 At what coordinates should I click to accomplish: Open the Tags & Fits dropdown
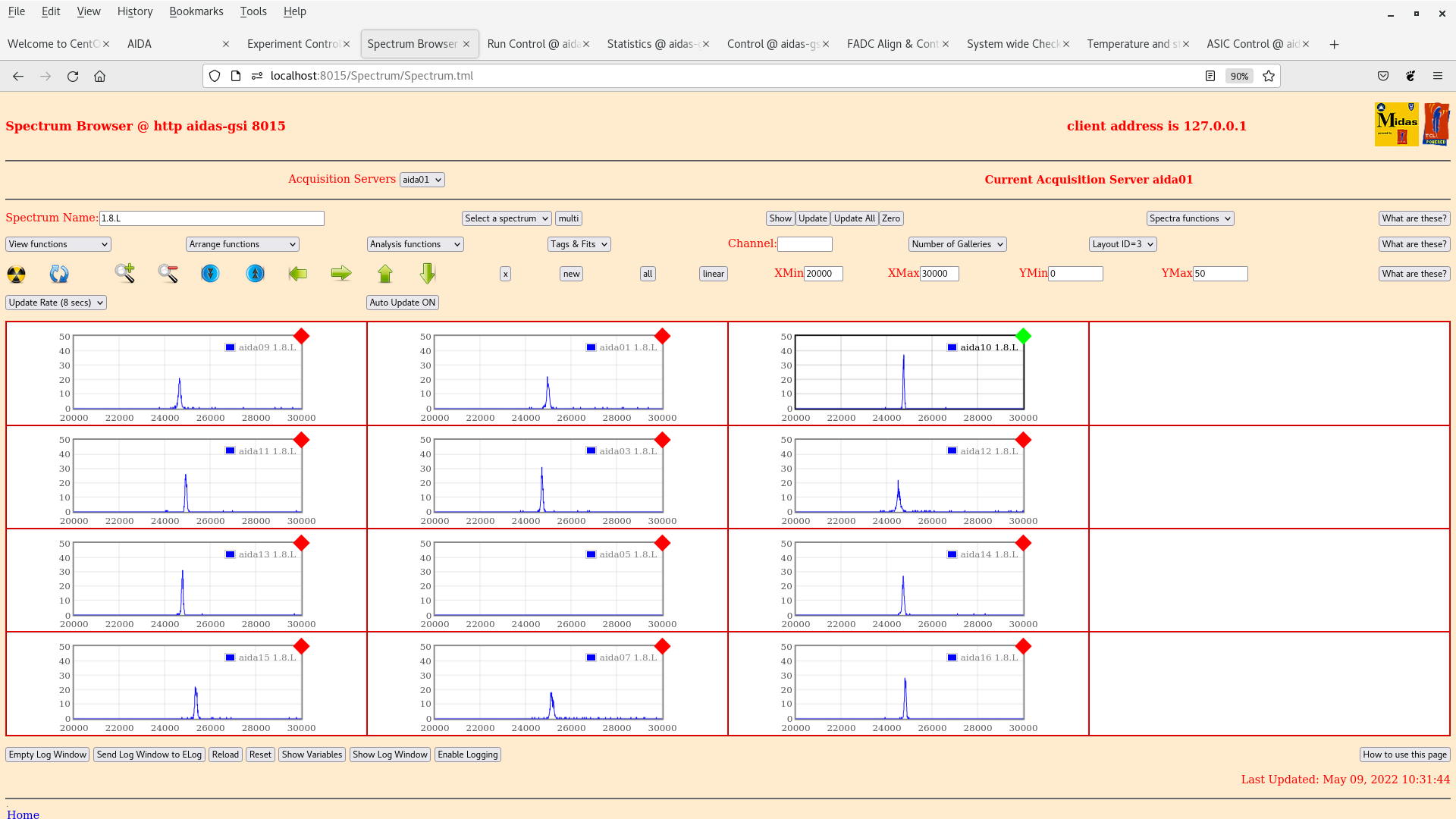[579, 244]
